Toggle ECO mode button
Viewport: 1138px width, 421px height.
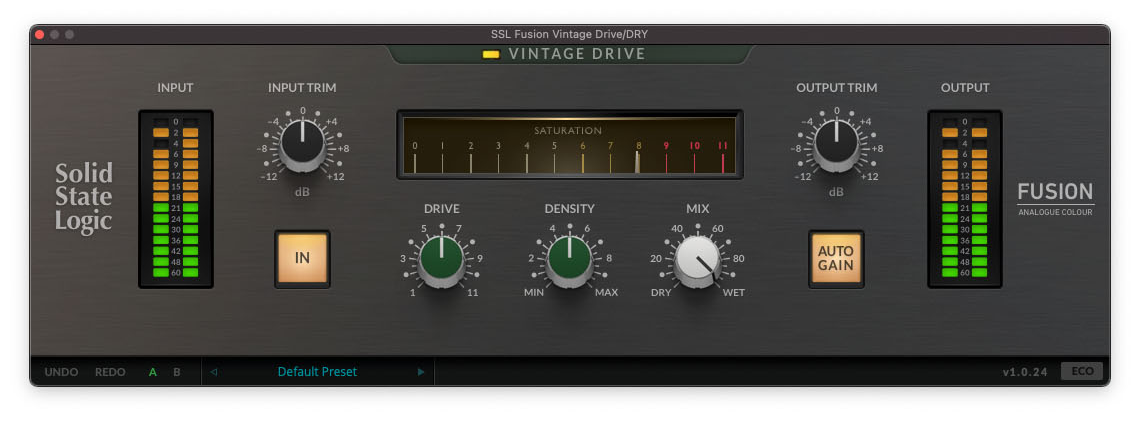1082,372
